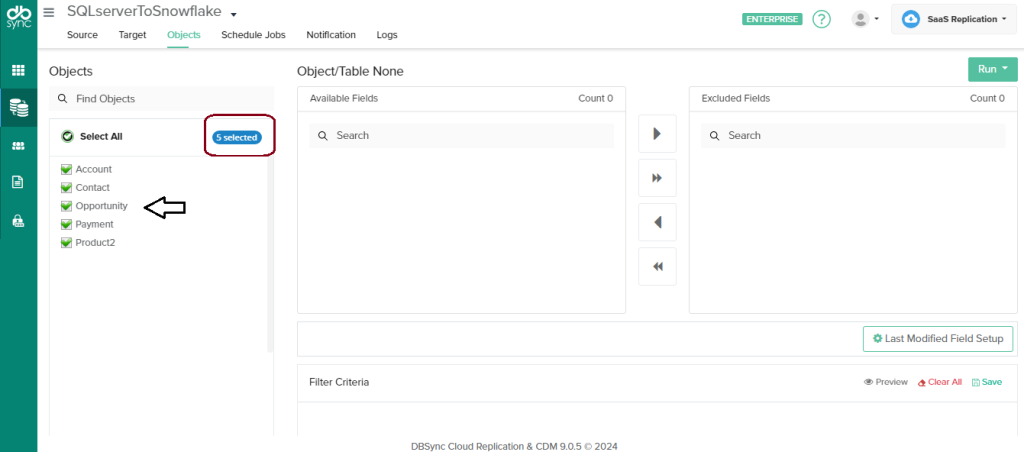The width and height of the screenshot is (1024, 452).
Task: Click the SaaS Replication cloud icon
Action: click(911, 19)
